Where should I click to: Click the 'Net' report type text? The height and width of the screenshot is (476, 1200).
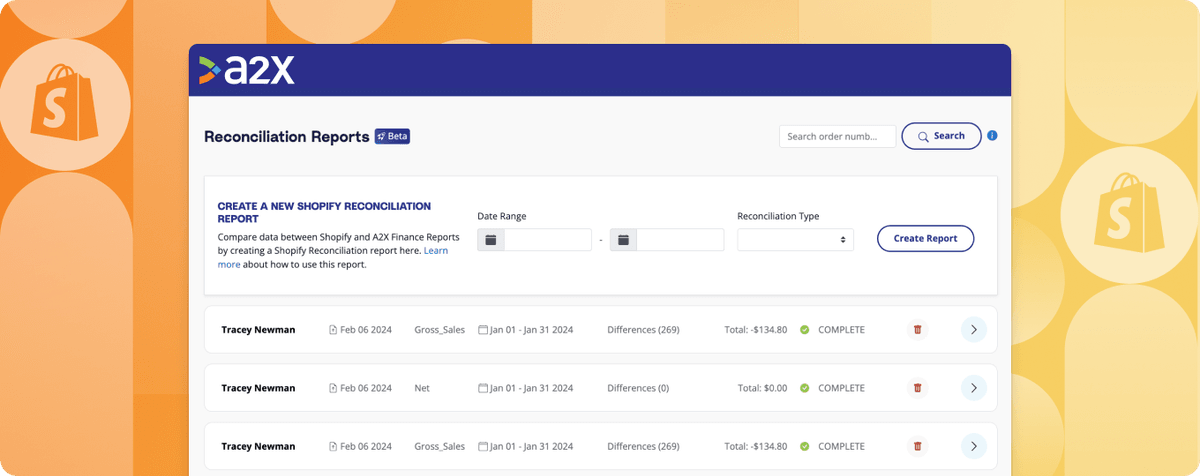point(422,388)
